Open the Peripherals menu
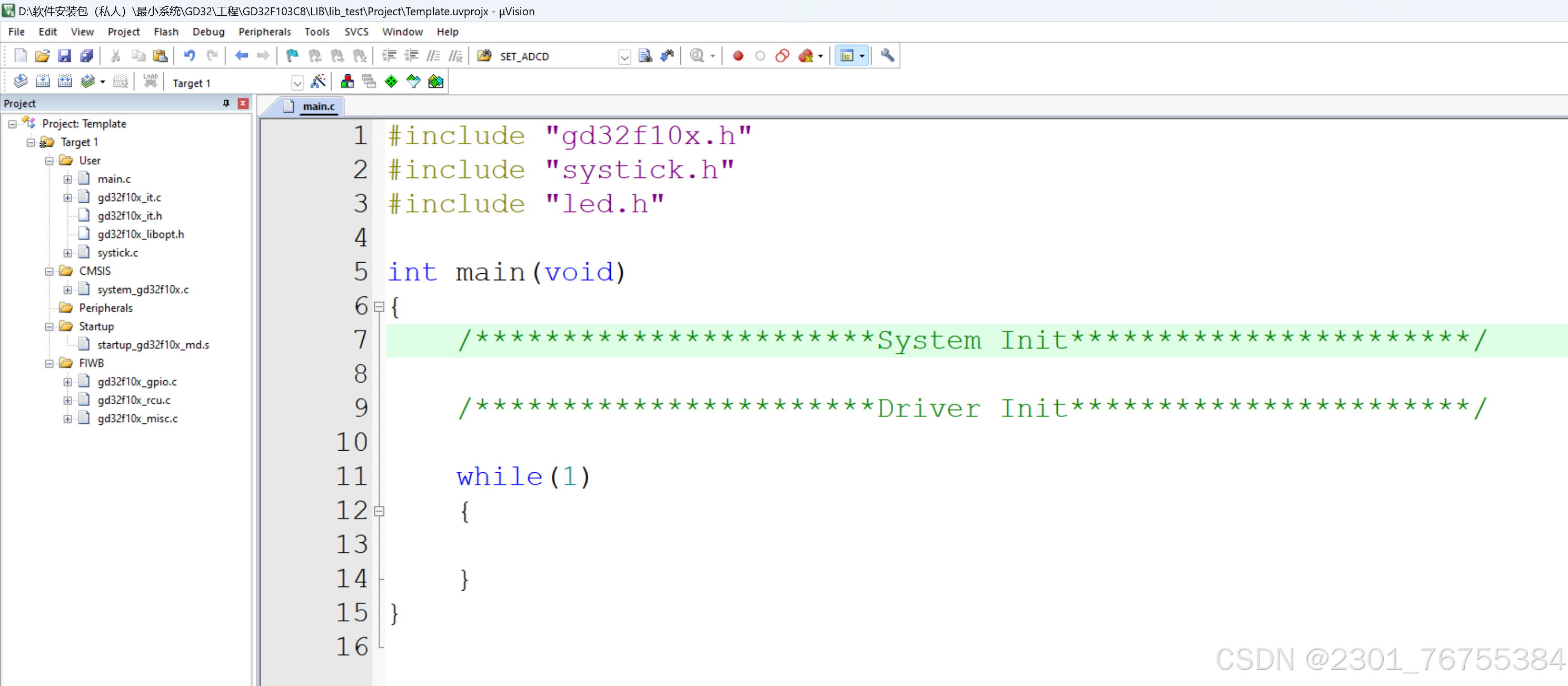The height and width of the screenshot is (686, 1568). pos(264,32)
